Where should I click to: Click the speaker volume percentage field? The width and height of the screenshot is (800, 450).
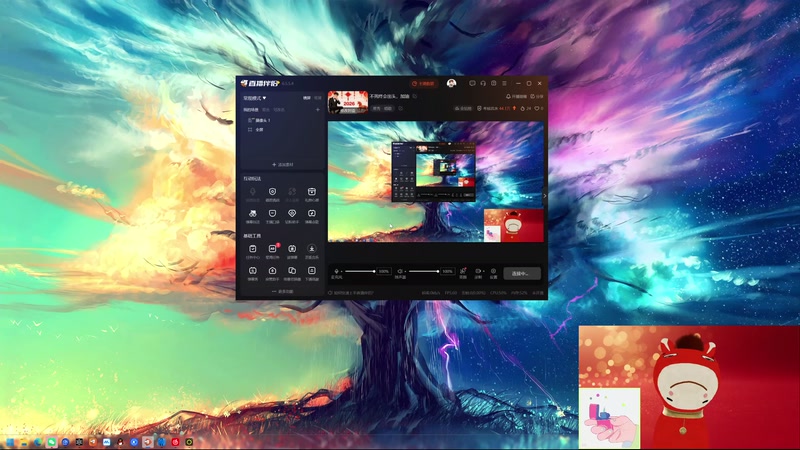coord(447,271)
